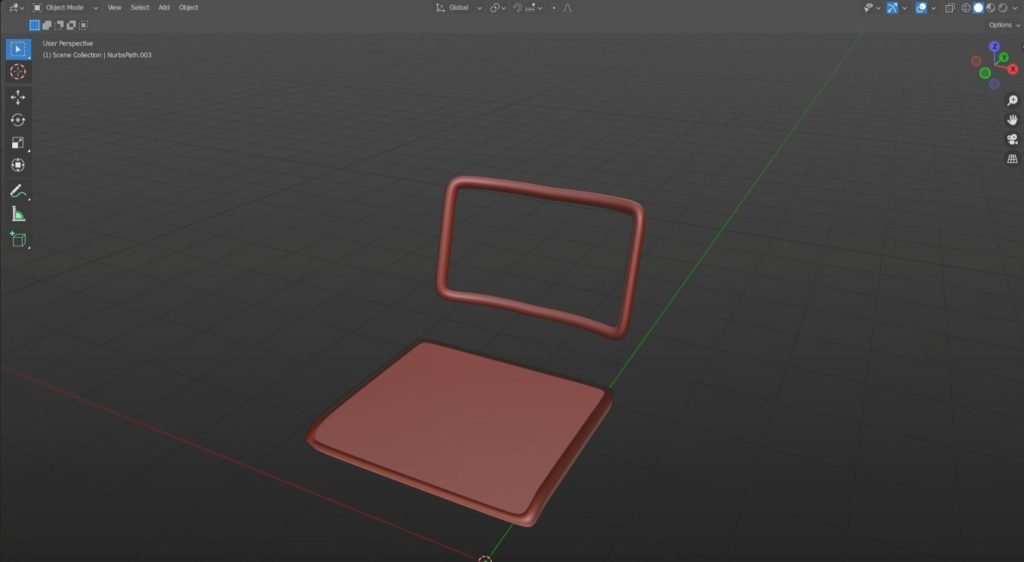1024x562 pixels.
Task: Open the Add menu
Action: 164,7
